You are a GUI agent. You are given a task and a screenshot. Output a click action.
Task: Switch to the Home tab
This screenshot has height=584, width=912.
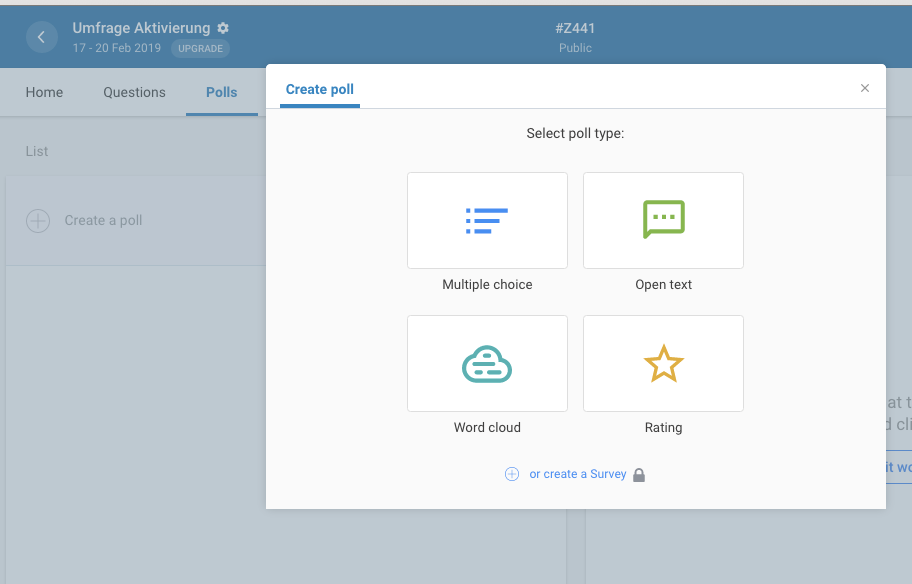coord(44,92)
